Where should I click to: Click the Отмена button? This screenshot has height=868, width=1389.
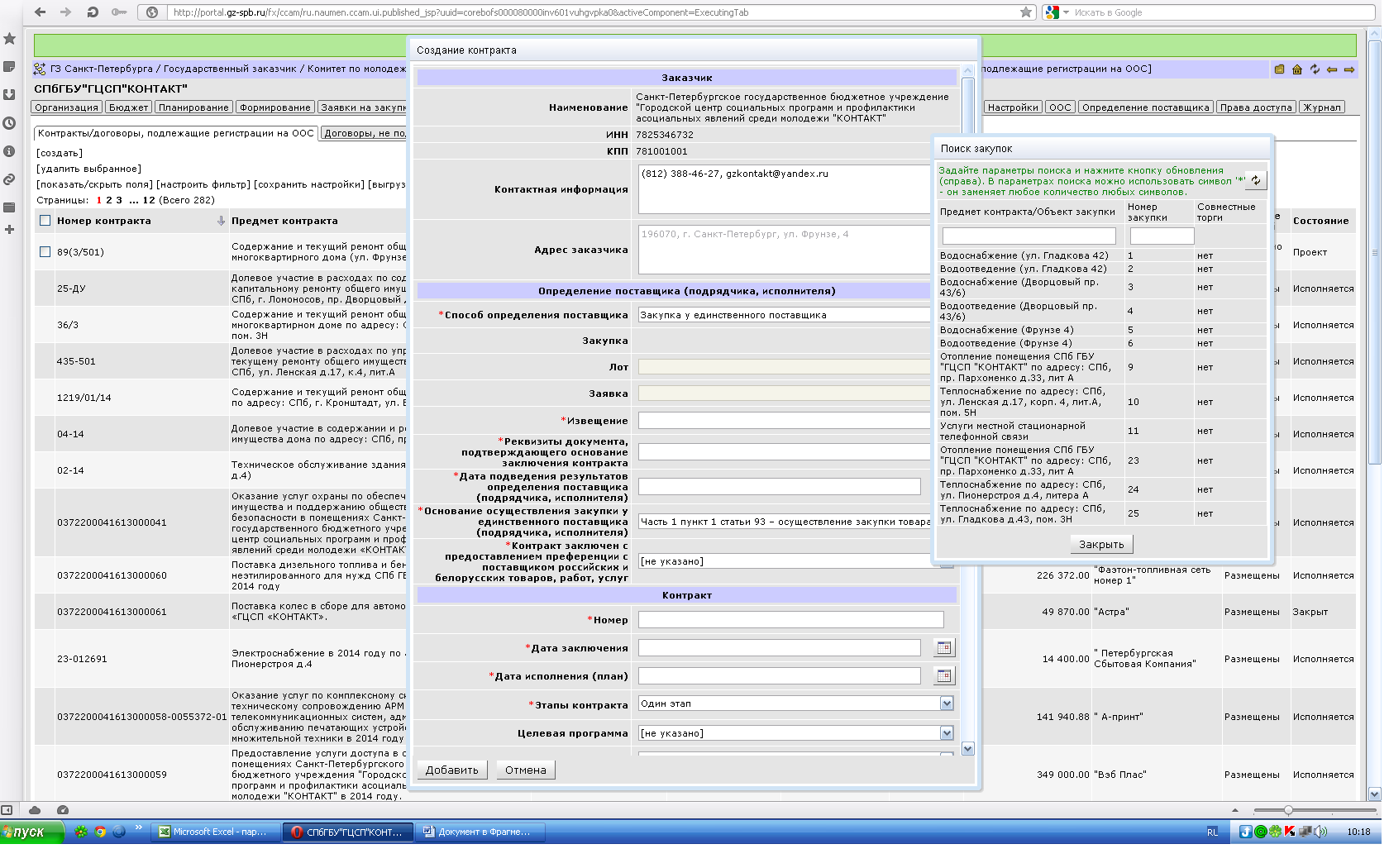click(x=526, y=770)
